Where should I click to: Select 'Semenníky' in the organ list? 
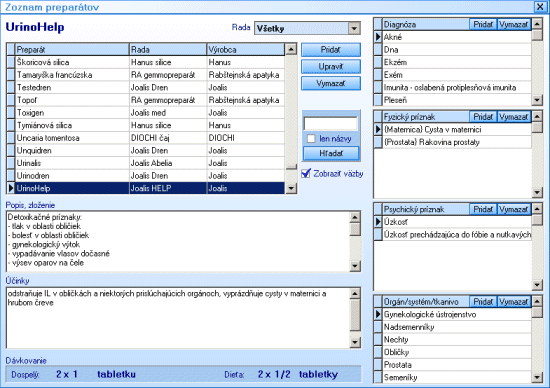pyautogui.click(x=457, y=377)
